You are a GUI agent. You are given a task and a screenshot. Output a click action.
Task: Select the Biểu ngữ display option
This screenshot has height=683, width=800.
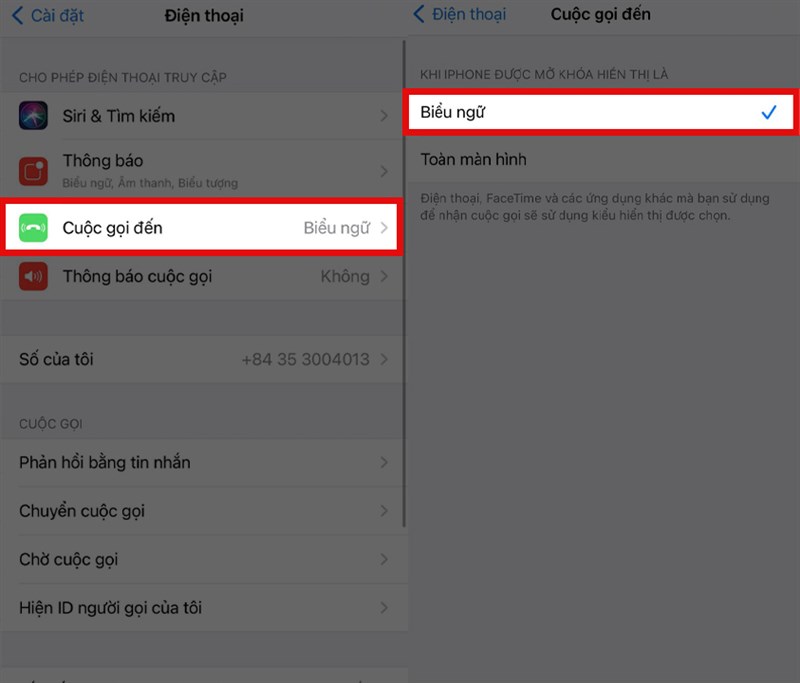tap(601, 112)
